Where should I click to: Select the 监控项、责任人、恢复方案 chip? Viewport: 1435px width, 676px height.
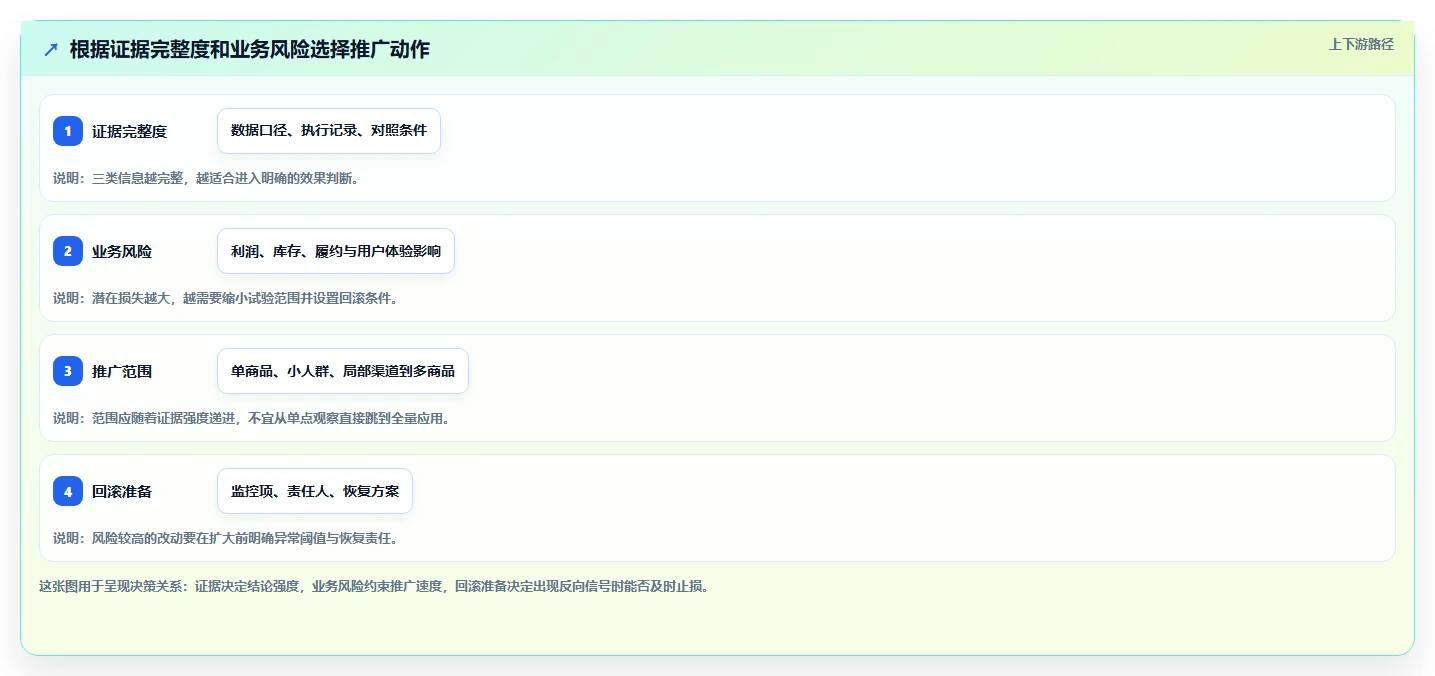point(315,491)
